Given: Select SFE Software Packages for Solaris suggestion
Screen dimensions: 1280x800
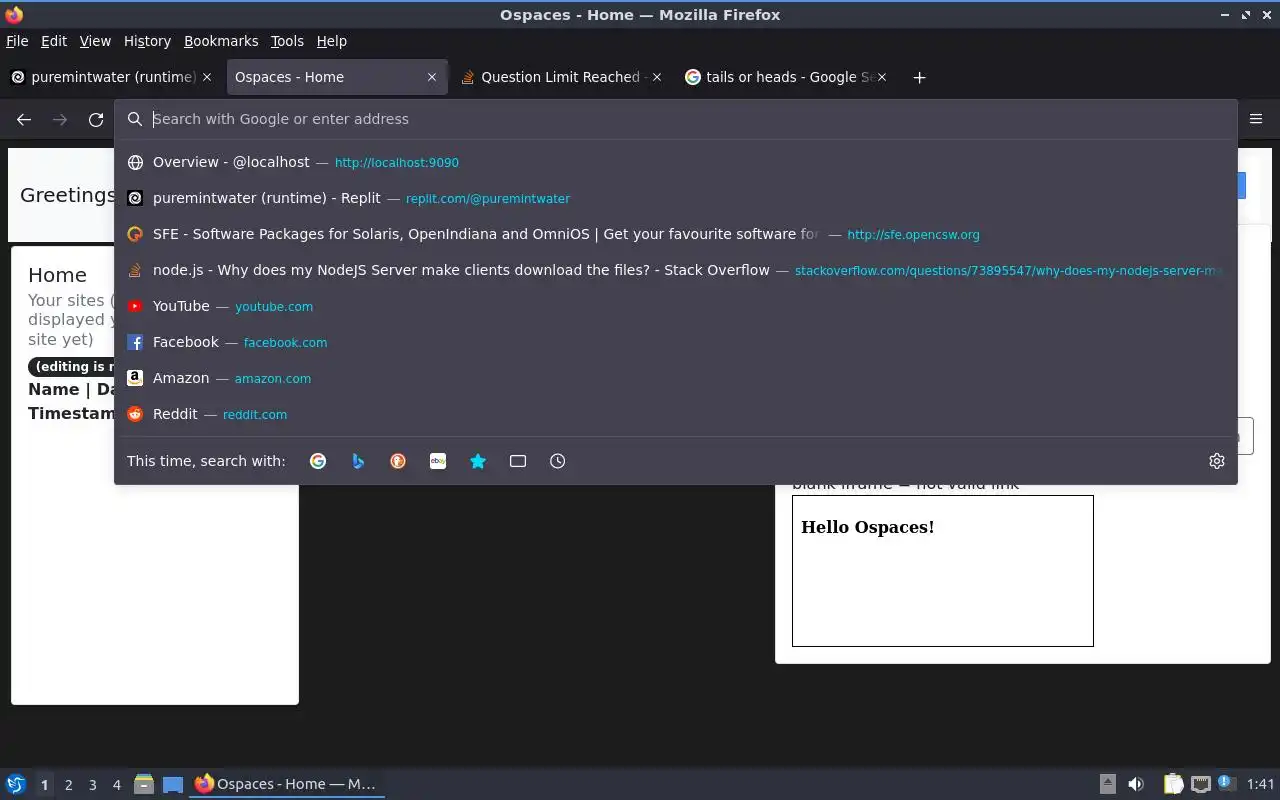Looking at the screenshot, I should (x=676, y=234).
